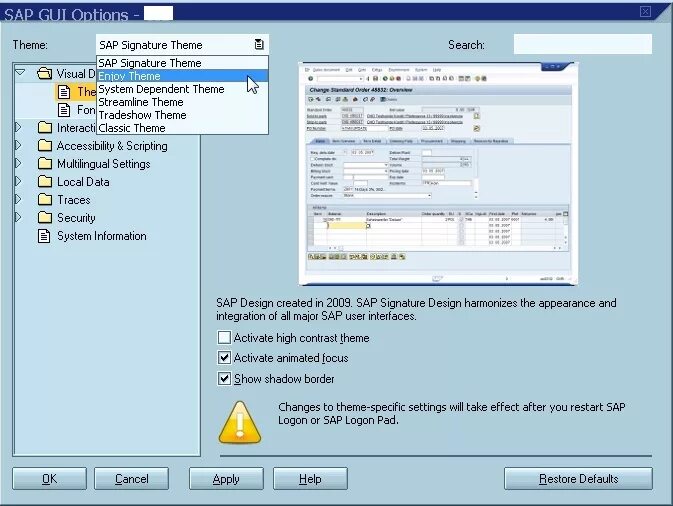
Task: Choose Enjoy Theme from the dropdown
Action: point(182,76)
